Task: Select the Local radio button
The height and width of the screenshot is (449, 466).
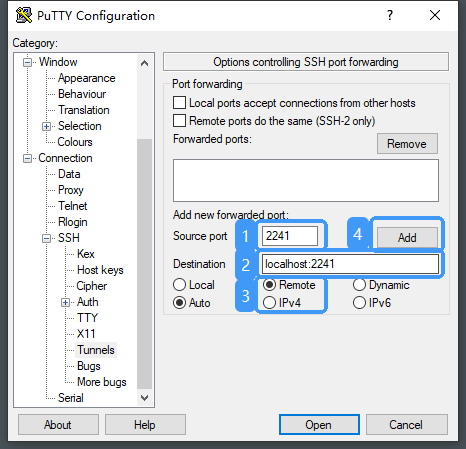Action: [179, 285]
